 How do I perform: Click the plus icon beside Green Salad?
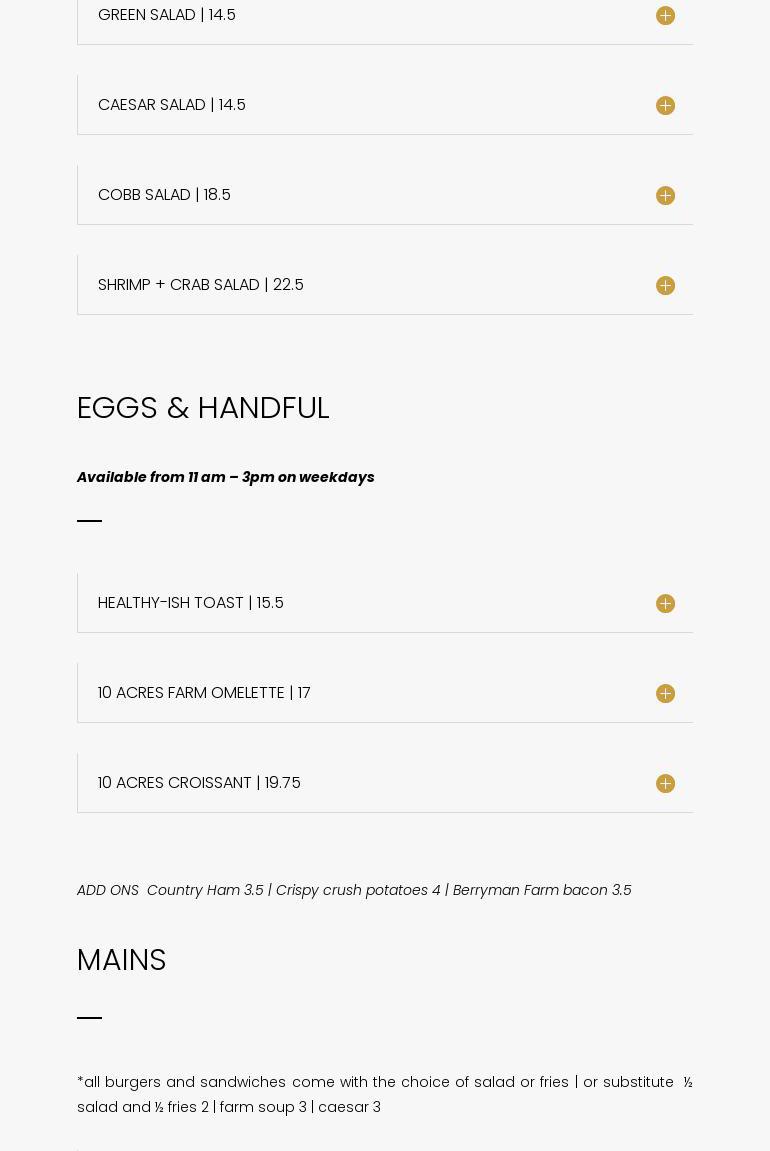click(665, 16)
